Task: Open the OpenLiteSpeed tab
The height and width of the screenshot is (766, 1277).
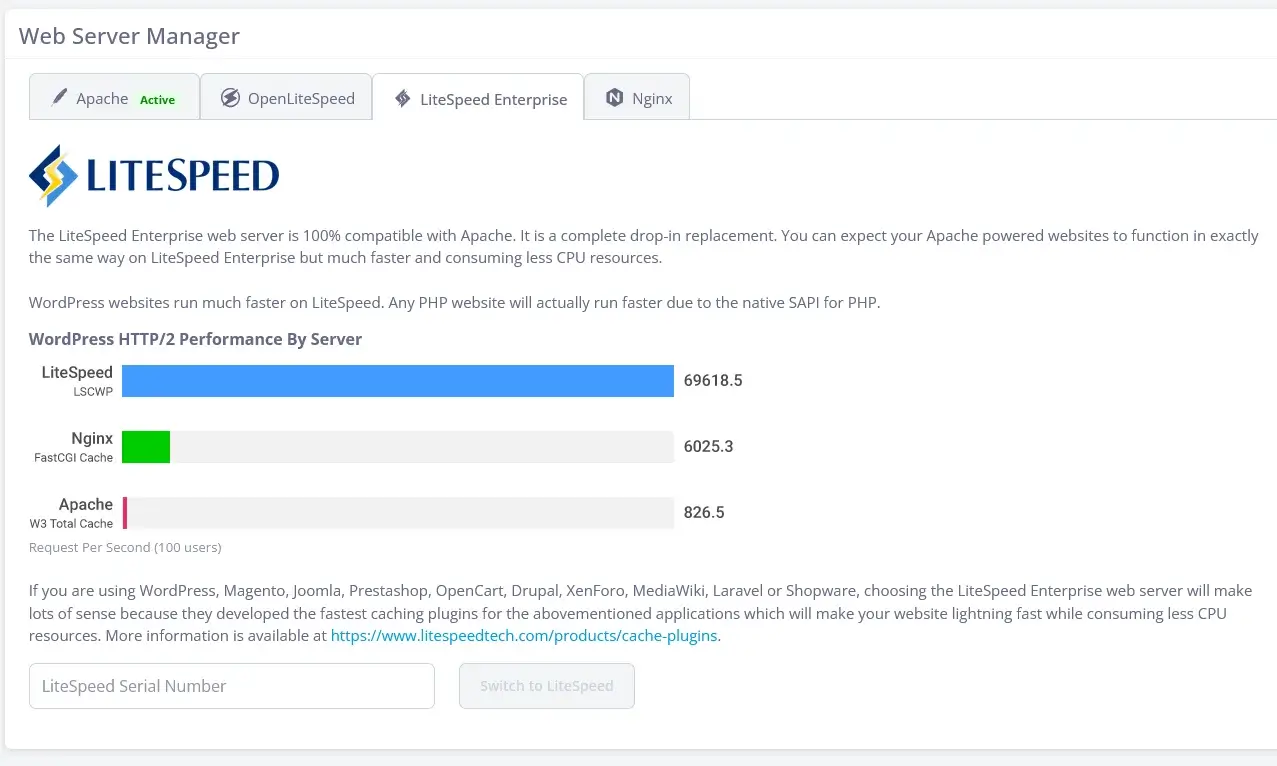Action: [286, 97]
